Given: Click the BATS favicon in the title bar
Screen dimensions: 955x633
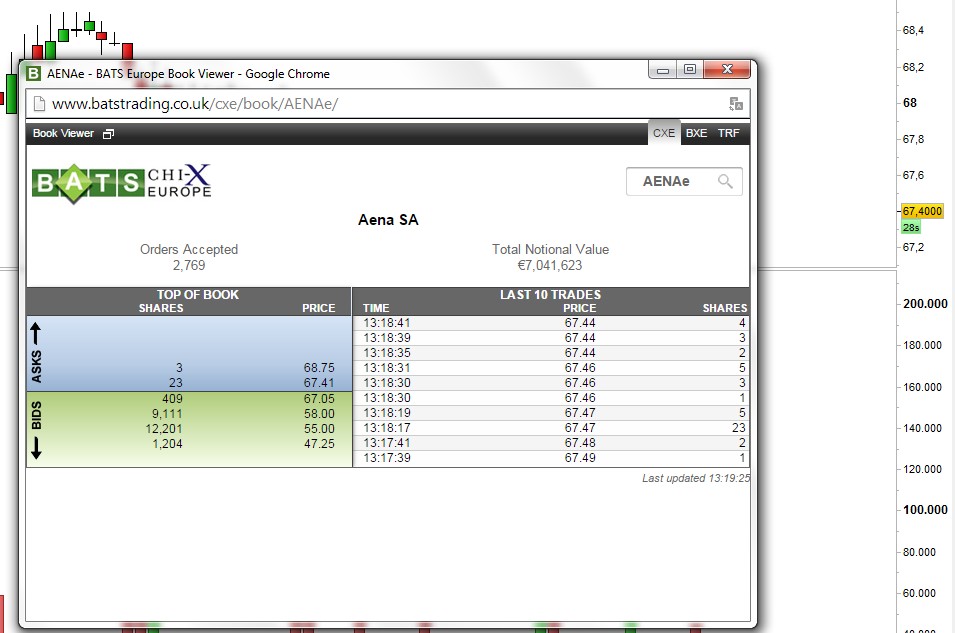Looking at the screenshot, I should tap(33, 74).
